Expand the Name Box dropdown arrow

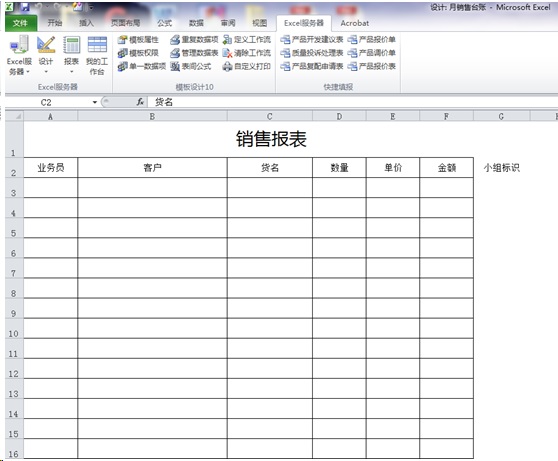pos(95,103)
